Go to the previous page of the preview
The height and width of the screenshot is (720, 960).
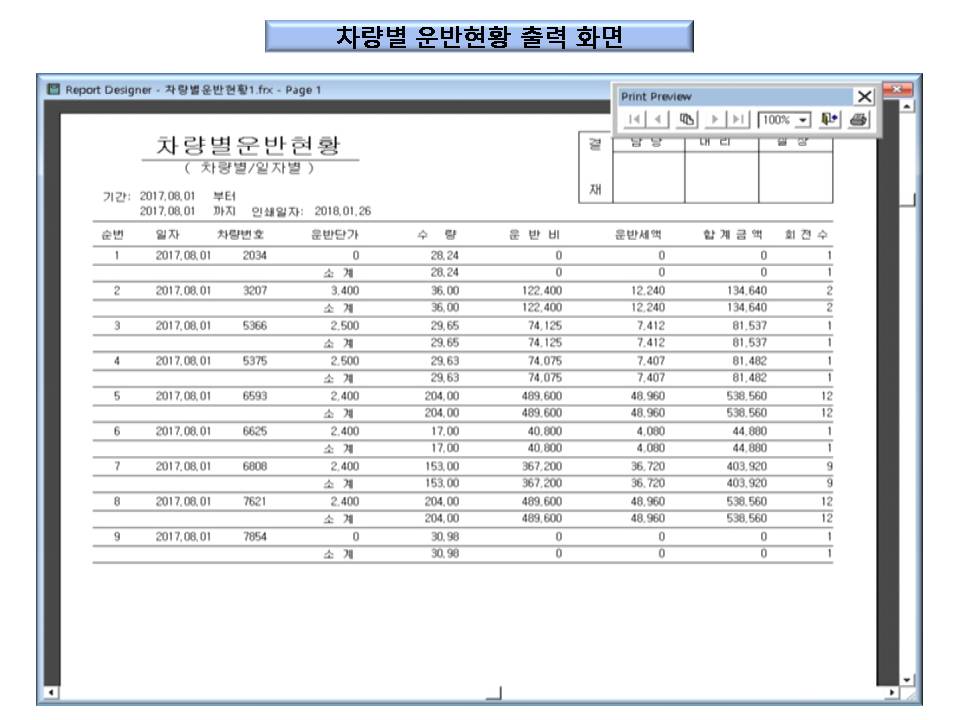(658, 119)
